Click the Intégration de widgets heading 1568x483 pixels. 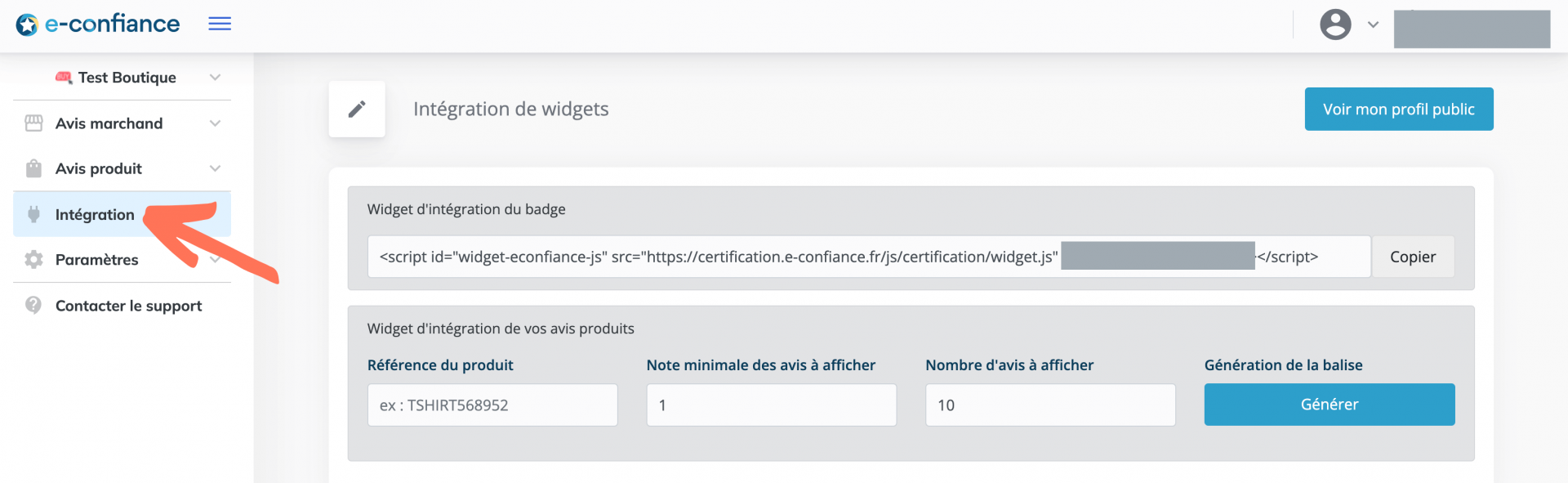coord(511,109)
